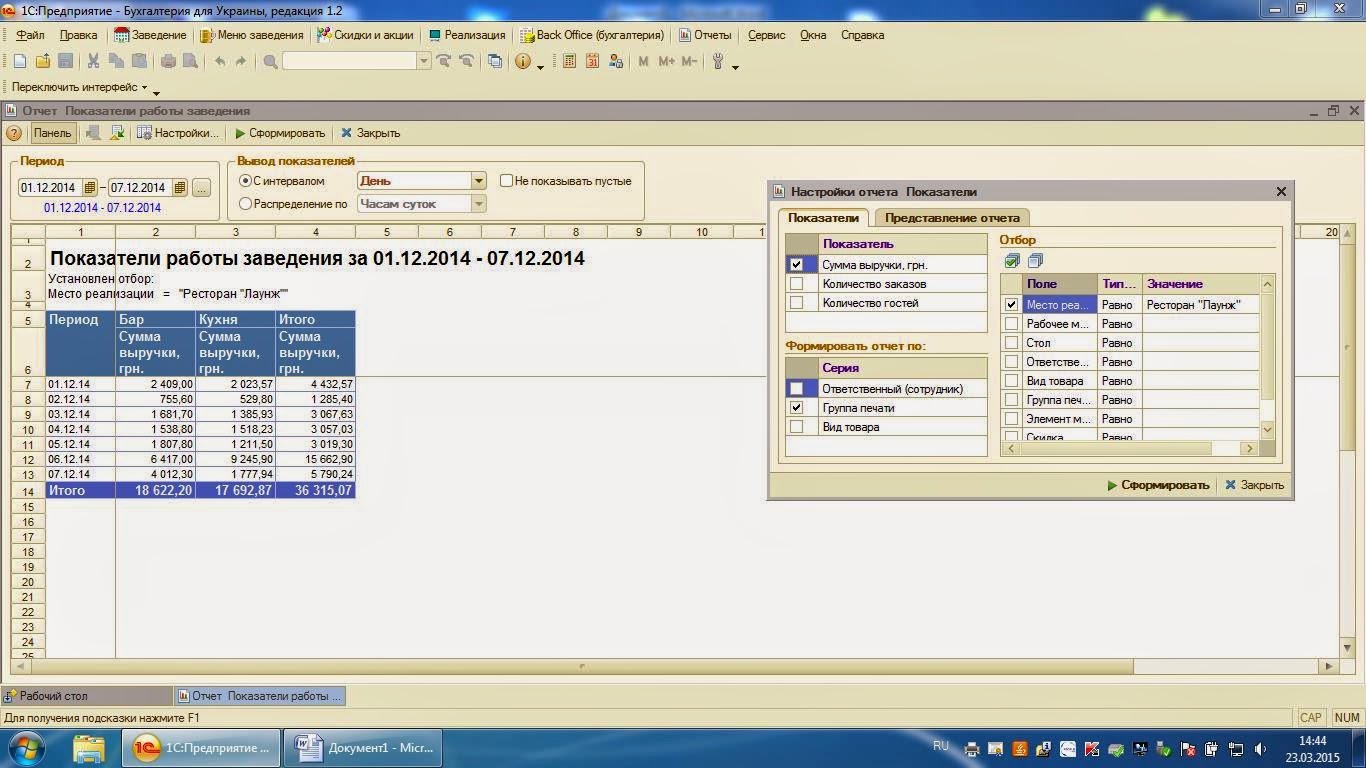Uncheck the 'Сумма выручки, грн.' indicator
The height and width of the screenshot is (768, 1366).
coord(796,265)
